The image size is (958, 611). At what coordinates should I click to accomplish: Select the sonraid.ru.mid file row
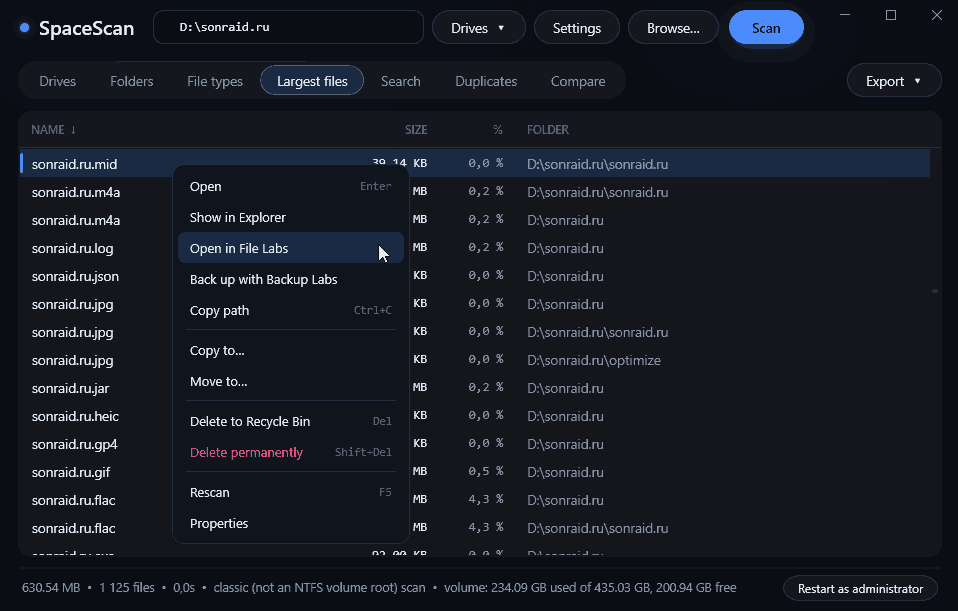(475, 164)
